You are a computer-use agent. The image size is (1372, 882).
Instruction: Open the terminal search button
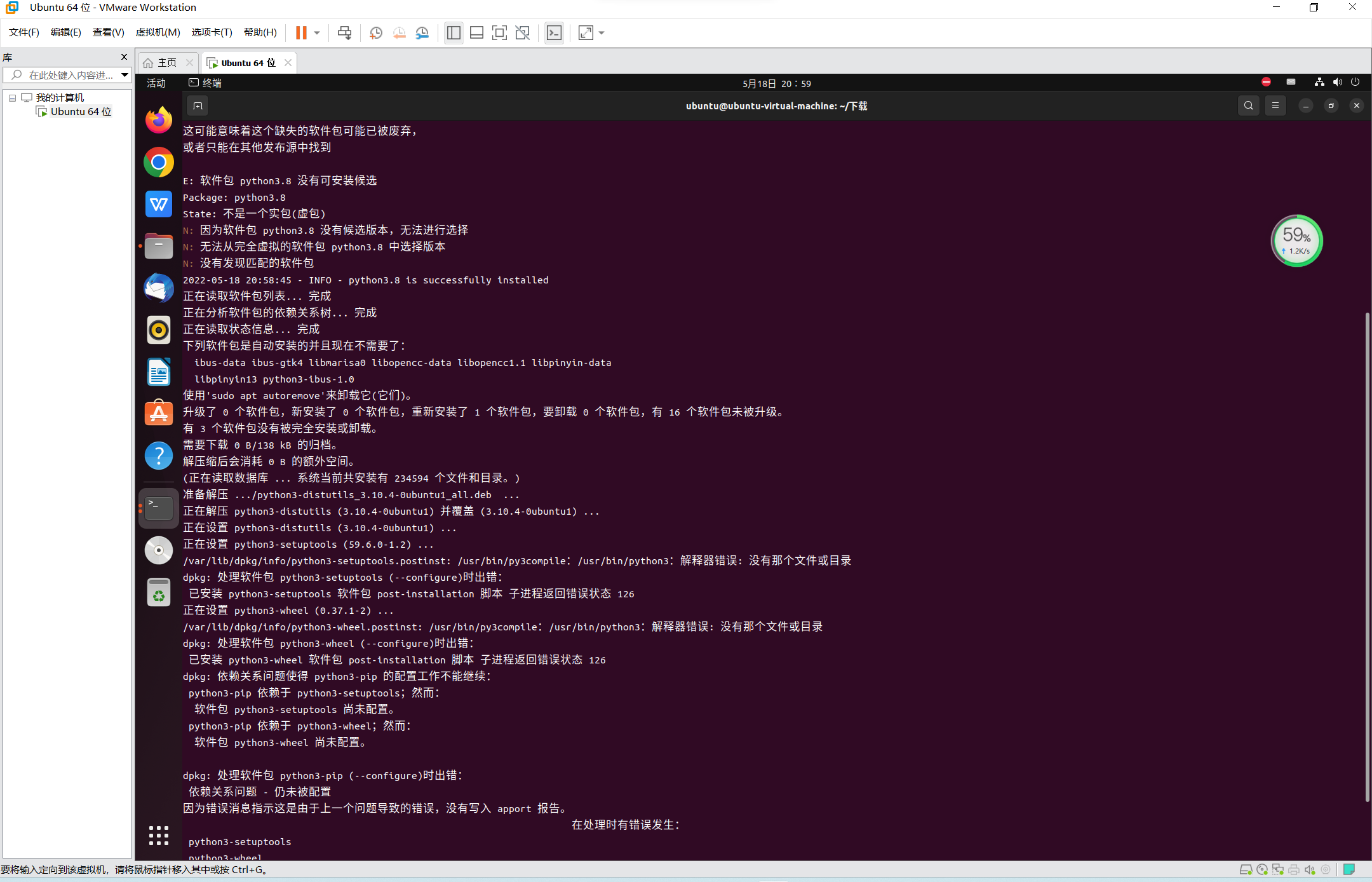point(1248,105)
